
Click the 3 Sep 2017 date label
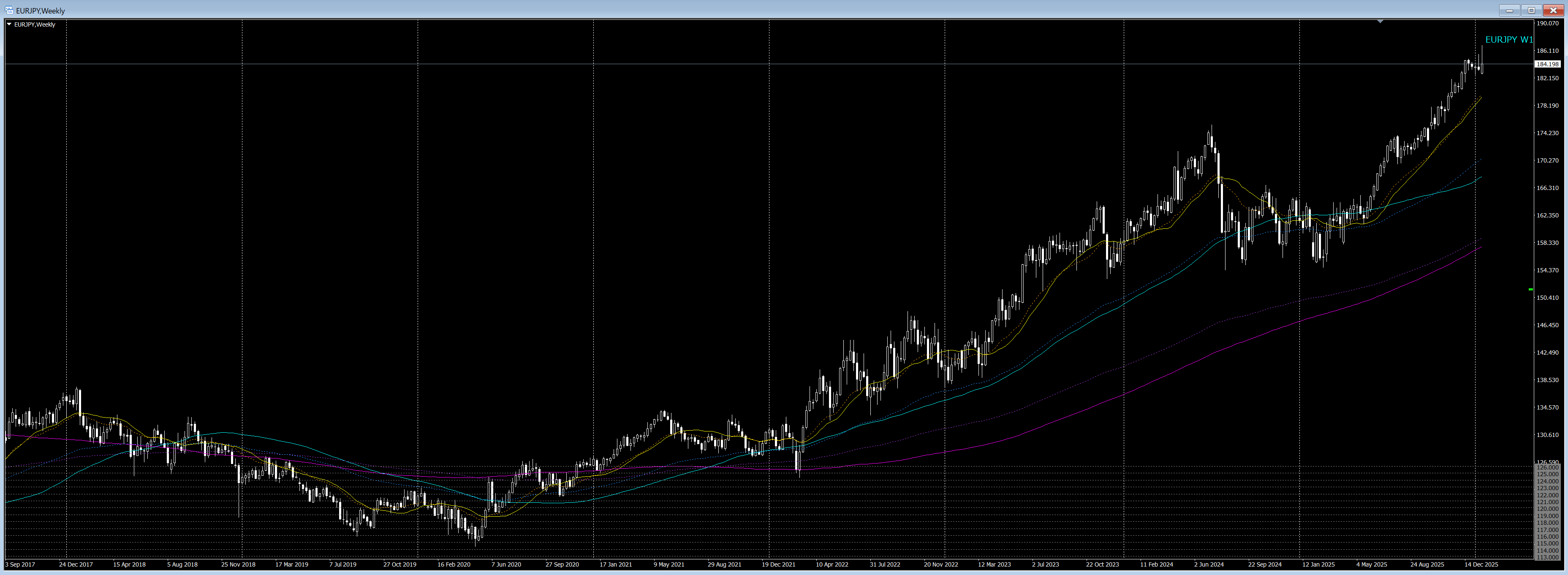[x=20, y=564]
